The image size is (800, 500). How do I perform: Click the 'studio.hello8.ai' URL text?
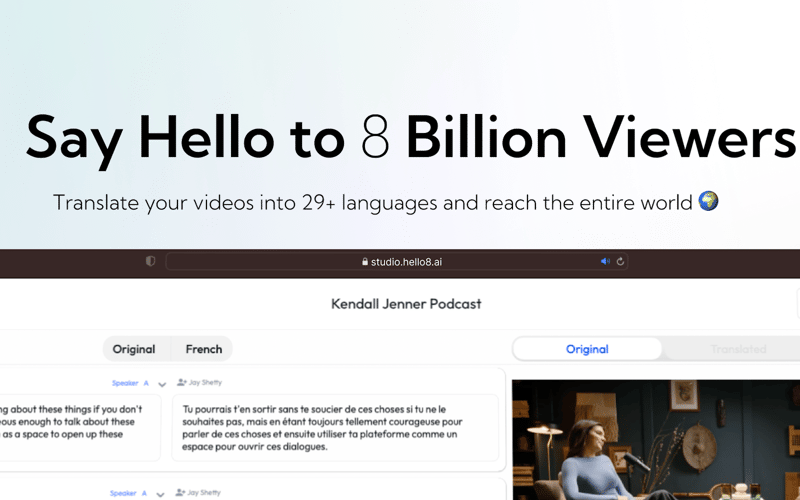point(406,262)
